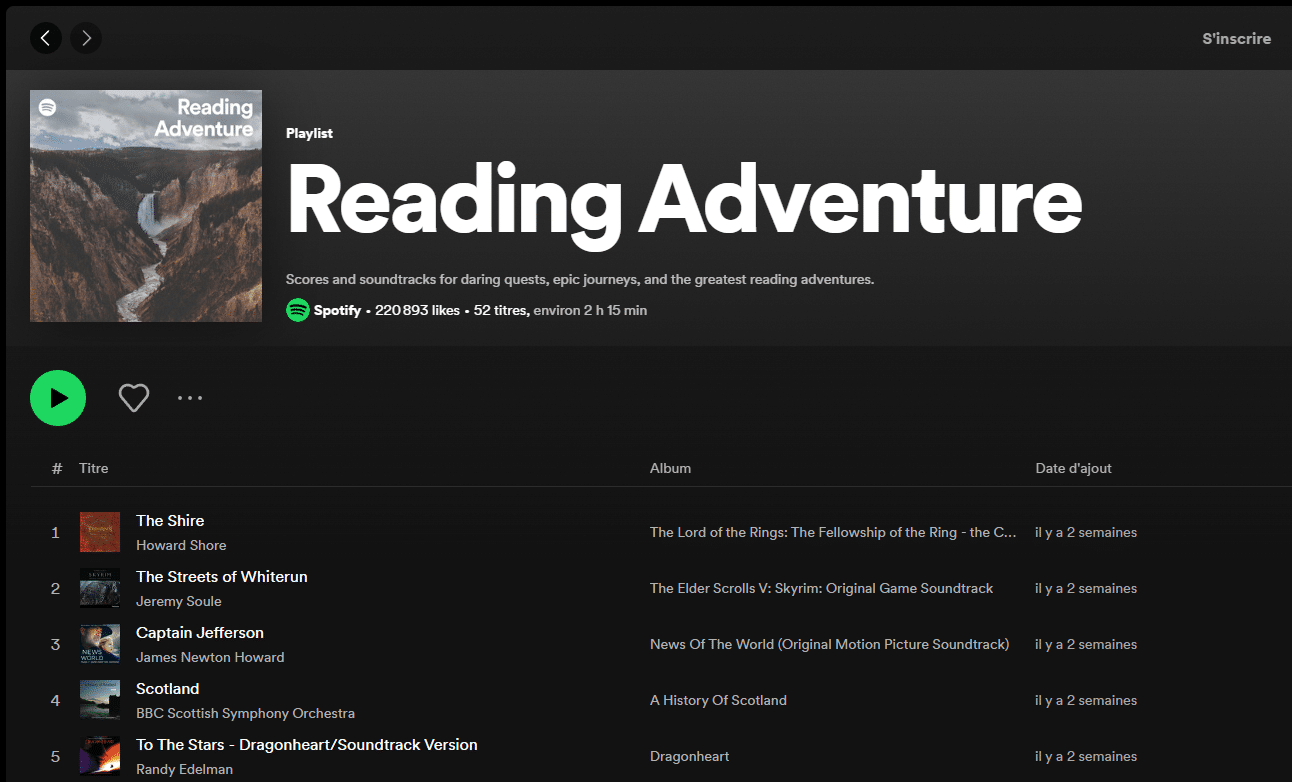Open the Reading Adventure cover image

coord(146,206)
